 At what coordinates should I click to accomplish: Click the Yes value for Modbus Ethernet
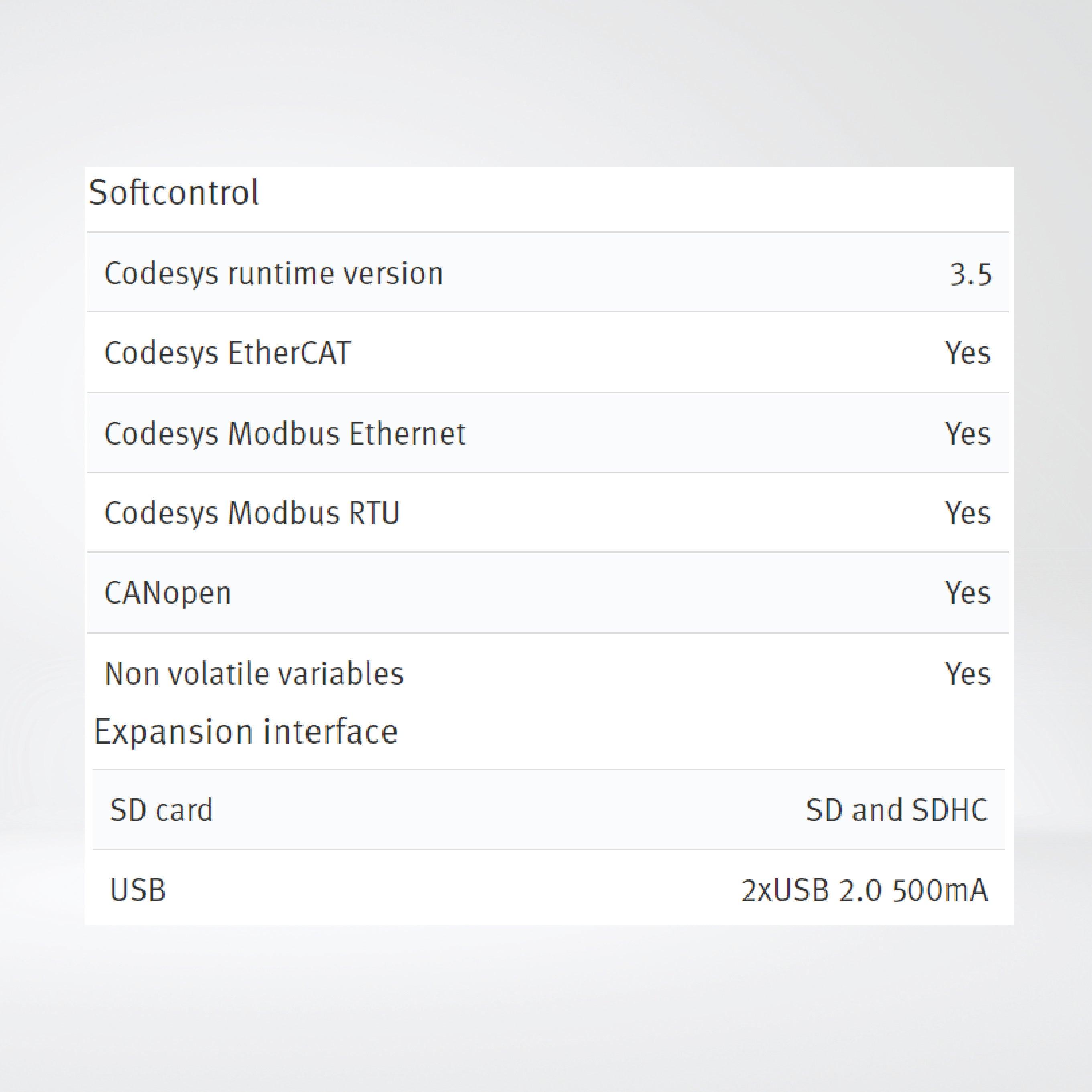tap(968, 434)
